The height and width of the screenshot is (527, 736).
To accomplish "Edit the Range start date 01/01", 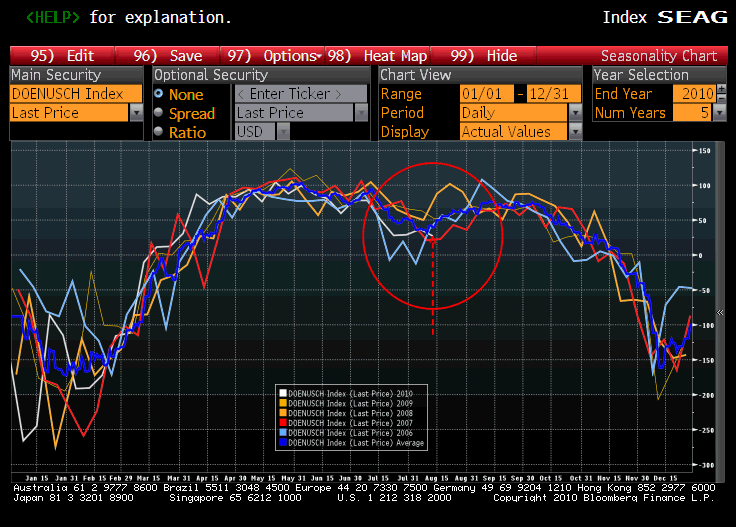I will coord(485,94).
